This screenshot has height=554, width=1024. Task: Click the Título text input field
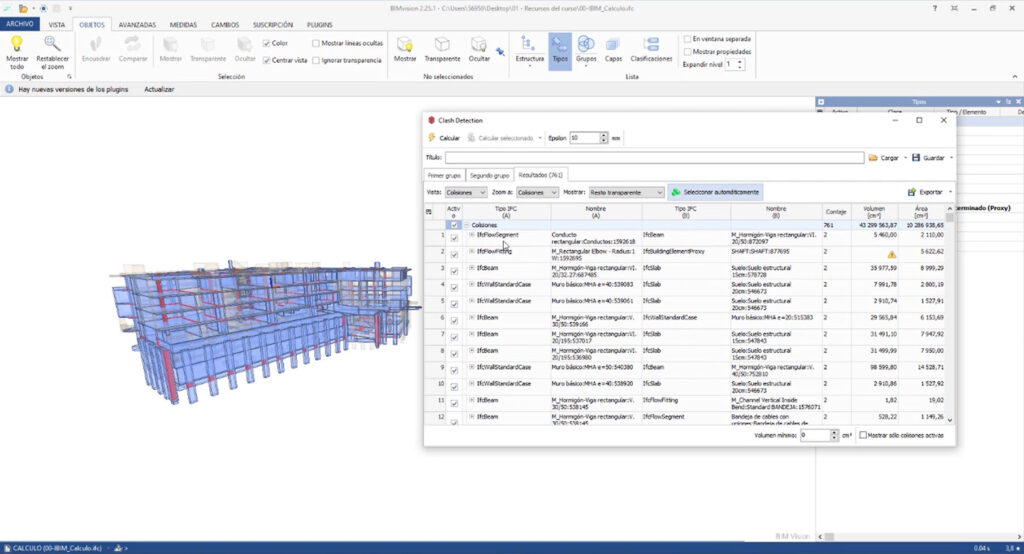point(654,157)
